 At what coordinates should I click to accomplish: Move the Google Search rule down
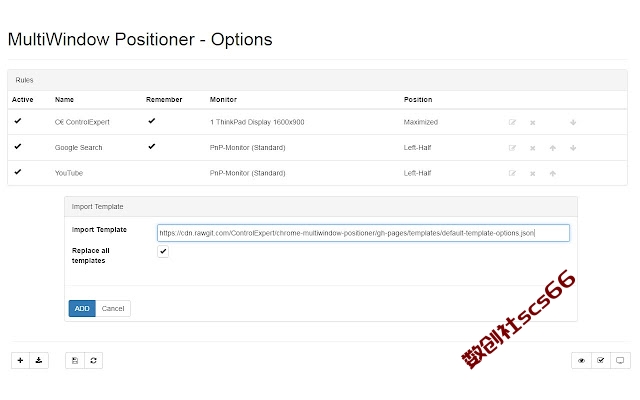coord(573,148)
